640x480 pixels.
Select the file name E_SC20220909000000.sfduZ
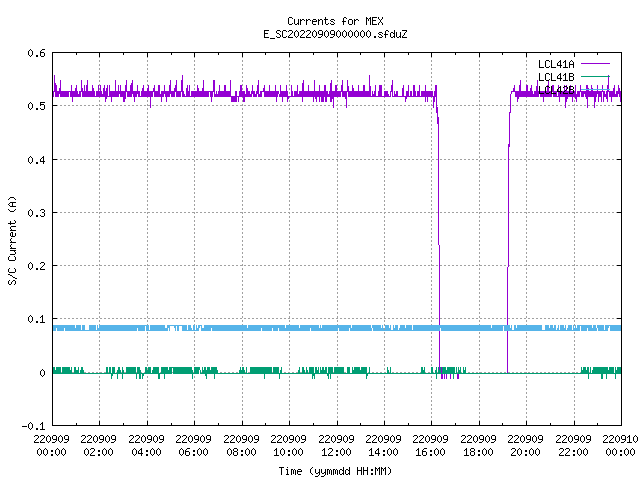click(335, 34)
